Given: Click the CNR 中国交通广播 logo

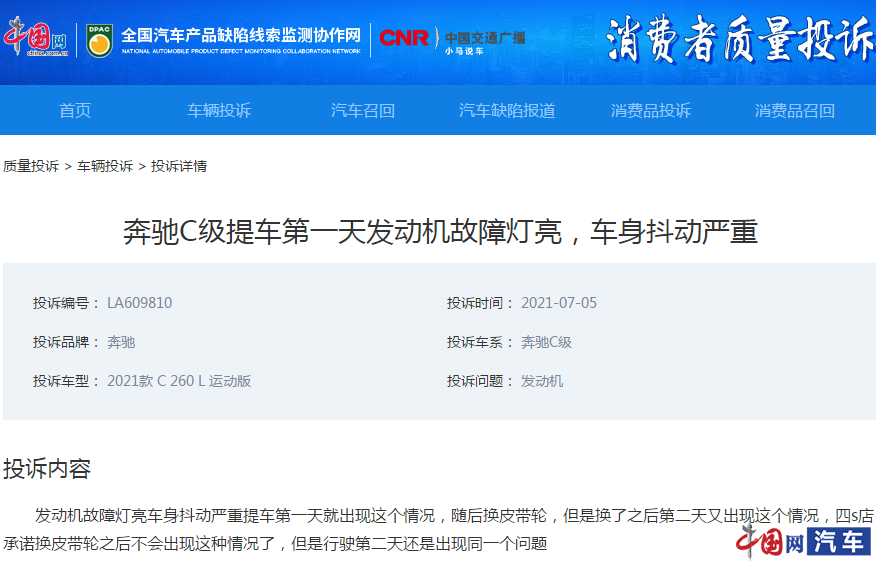Looking at the screenshot, I should pyautogui.click(x=451, y=41).
